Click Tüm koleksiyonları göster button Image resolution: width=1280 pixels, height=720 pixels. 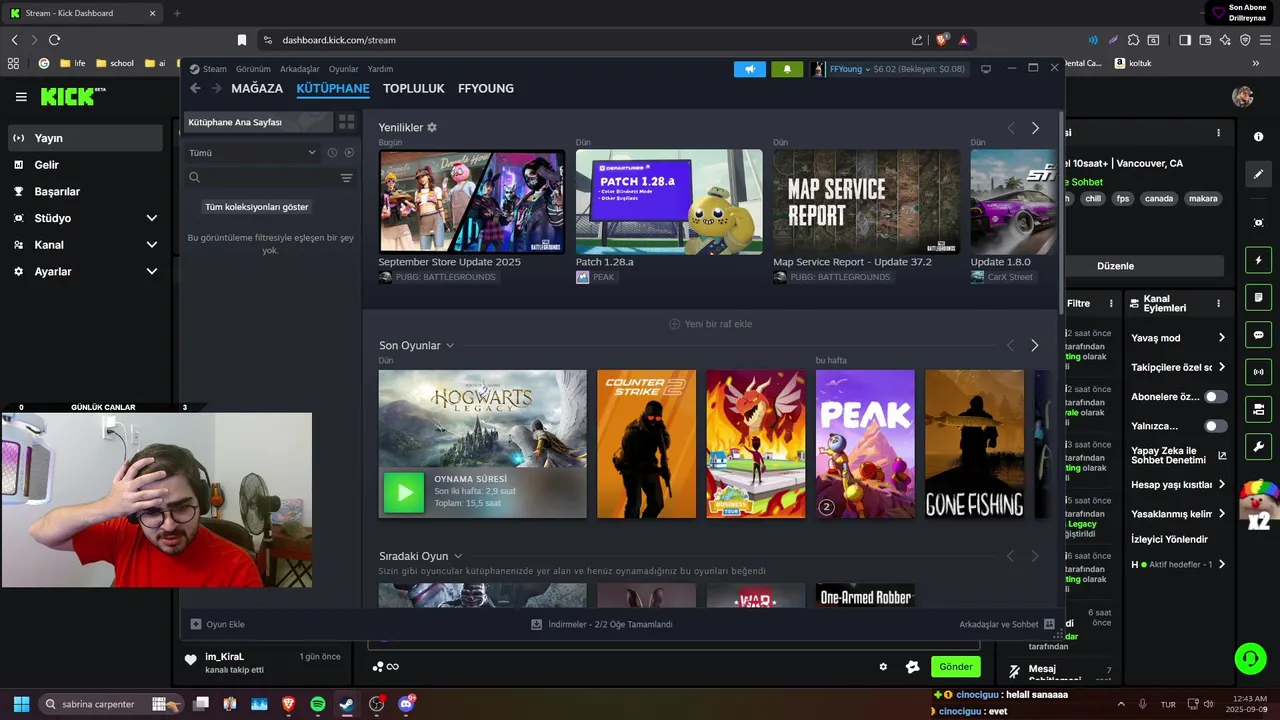[257, 207]
